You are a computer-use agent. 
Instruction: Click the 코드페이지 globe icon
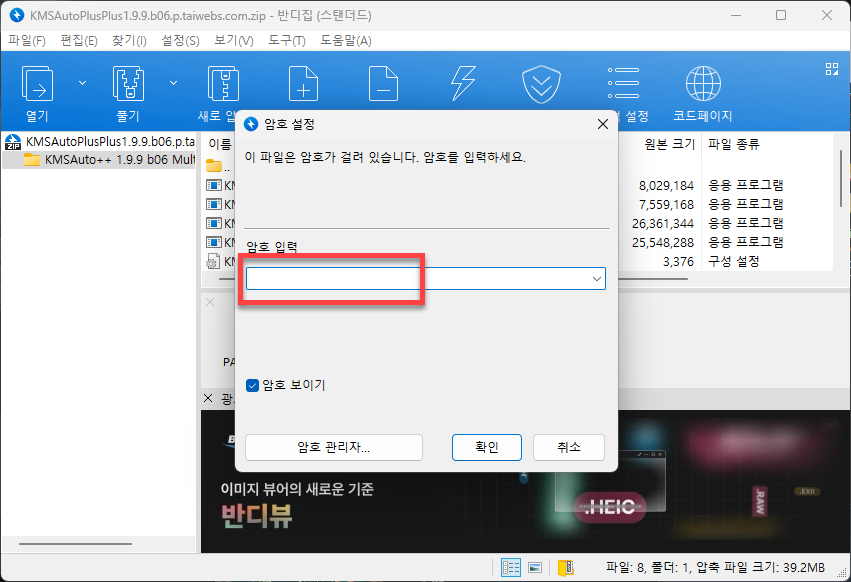[703, 84]
